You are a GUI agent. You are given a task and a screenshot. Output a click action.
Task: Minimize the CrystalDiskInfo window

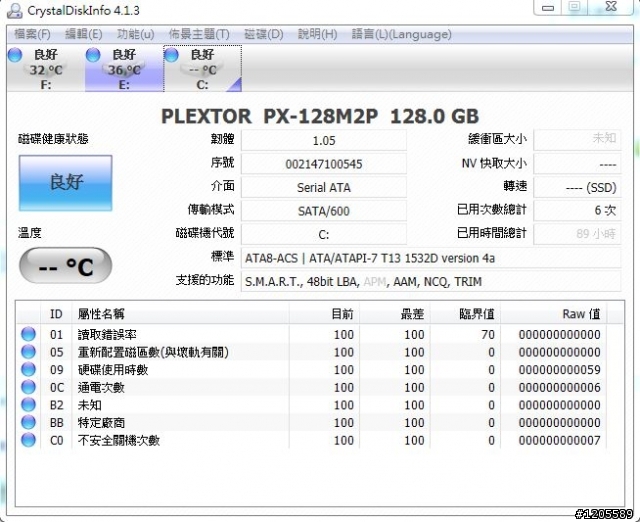(x=548, y=7)
